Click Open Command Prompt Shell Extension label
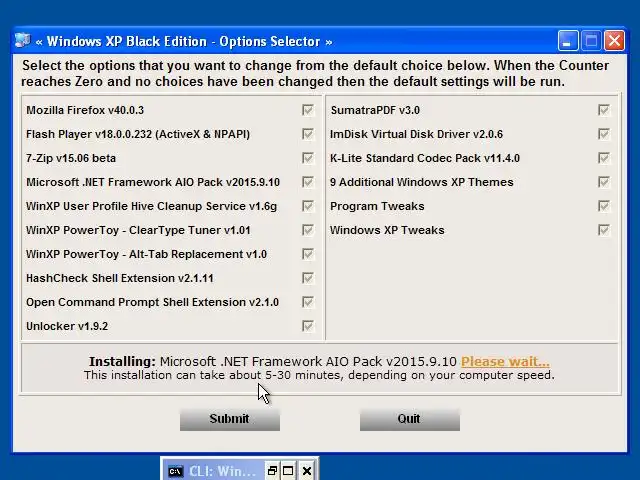 [x=152, y=302]
